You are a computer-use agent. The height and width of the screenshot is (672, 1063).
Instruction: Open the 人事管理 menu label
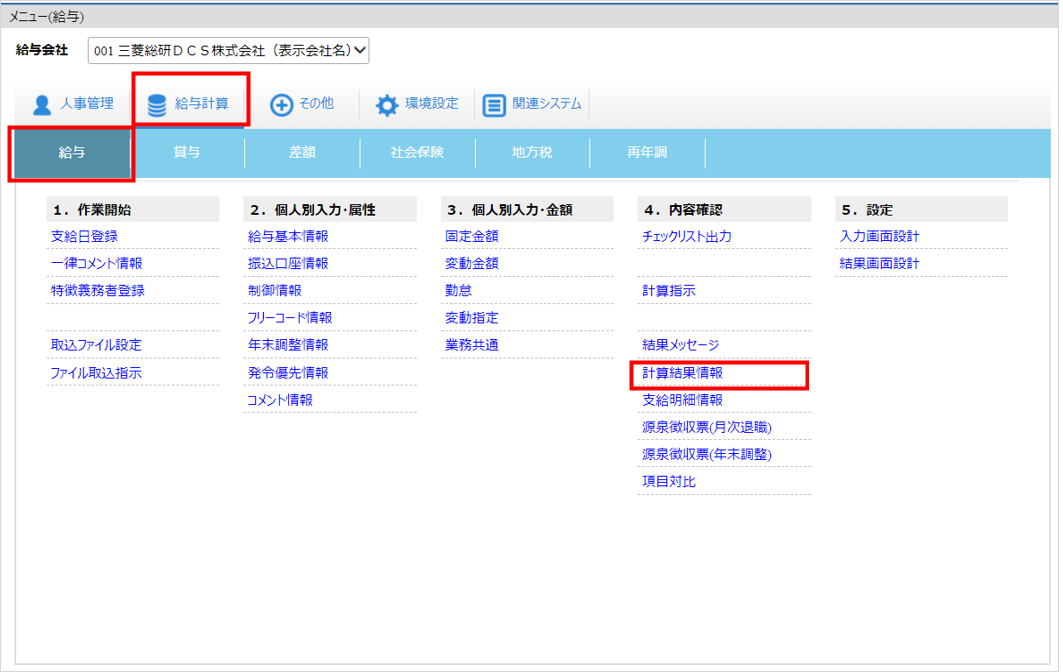[x=87, y=103]
